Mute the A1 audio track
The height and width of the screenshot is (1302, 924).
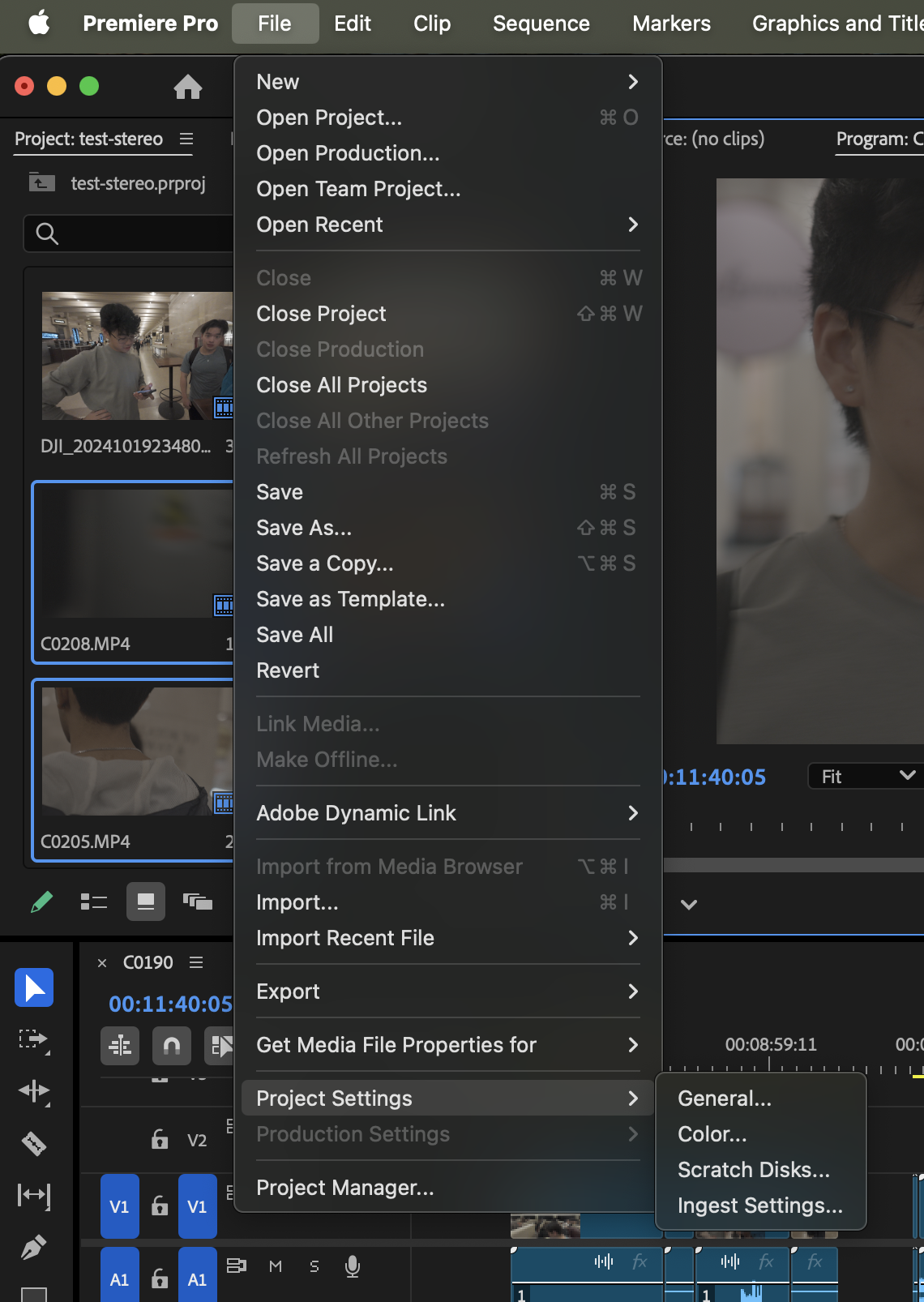click(x=276, y=1266)
